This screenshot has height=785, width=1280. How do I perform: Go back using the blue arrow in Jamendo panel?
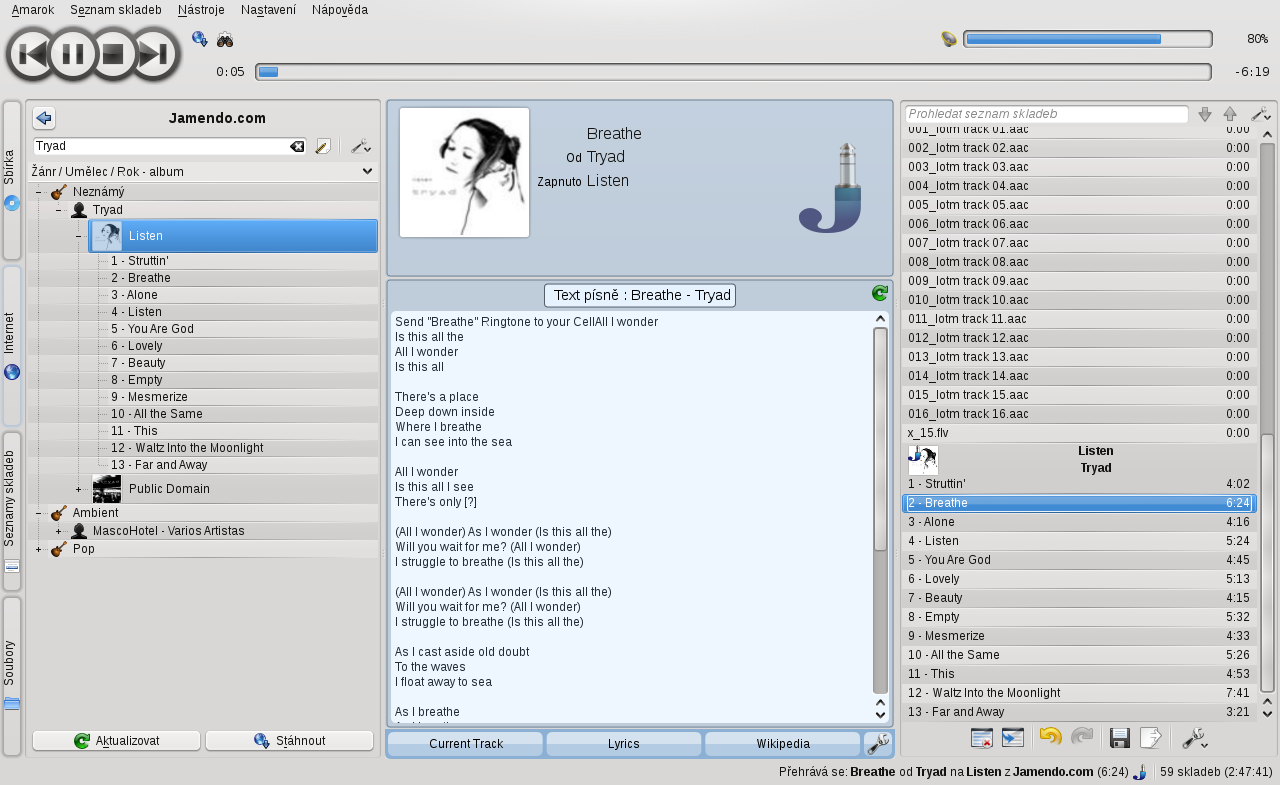(x=44, y=118)
